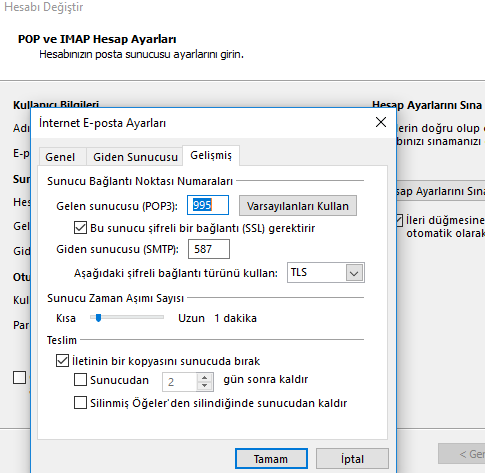Decrease days with the spinner down arrow
The height and width of the screenshot is (473, 485).
tap(204, 386)
